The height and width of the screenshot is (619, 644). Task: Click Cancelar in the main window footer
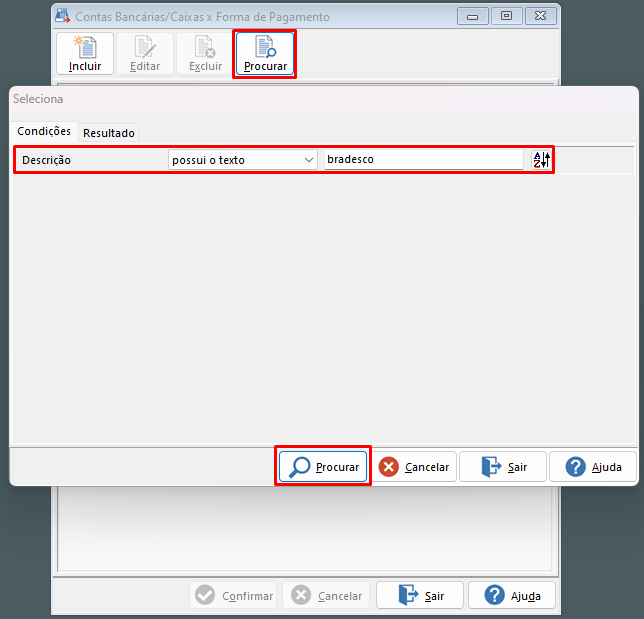(x=326, y=595)
